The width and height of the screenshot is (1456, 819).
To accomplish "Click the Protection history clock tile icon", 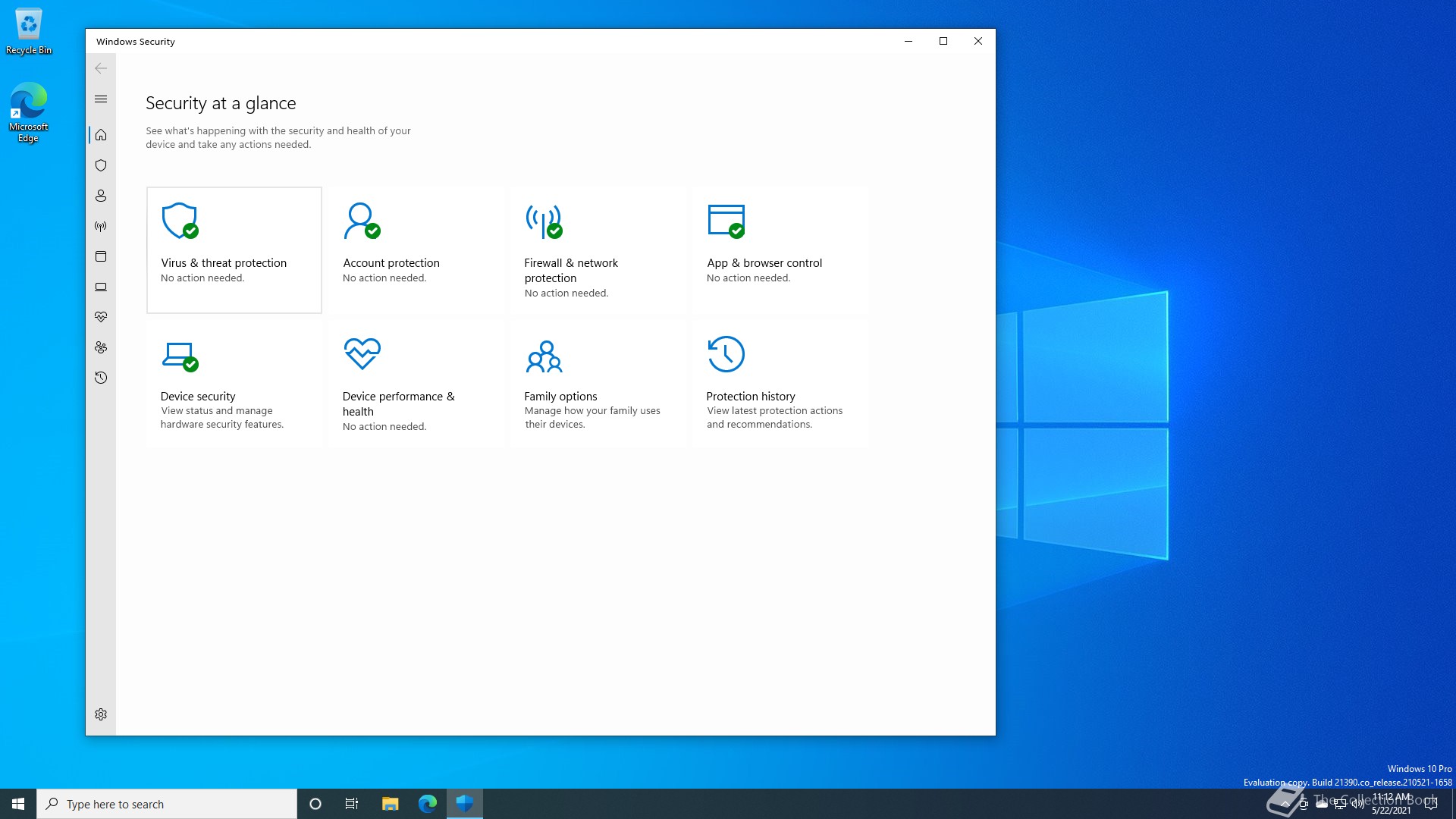I will tap(726, 354).
